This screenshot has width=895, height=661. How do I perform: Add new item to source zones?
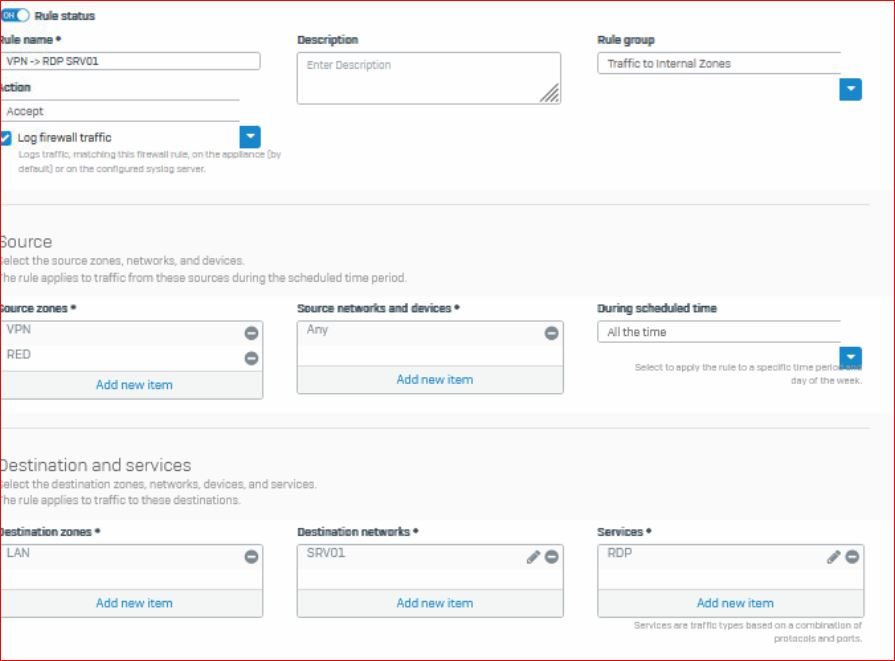coord(134,385)
